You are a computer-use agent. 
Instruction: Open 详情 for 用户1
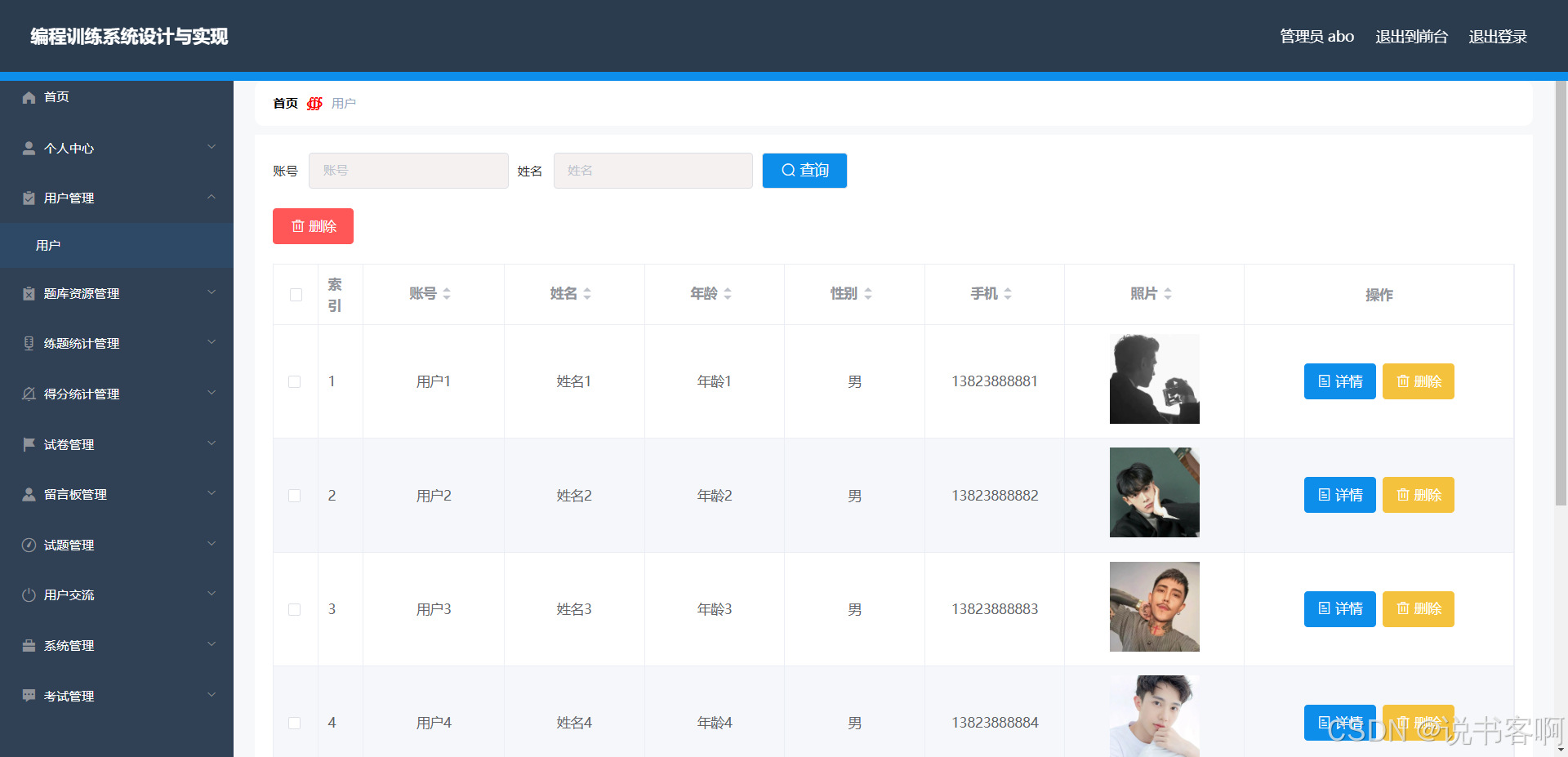click(1340, 381)
